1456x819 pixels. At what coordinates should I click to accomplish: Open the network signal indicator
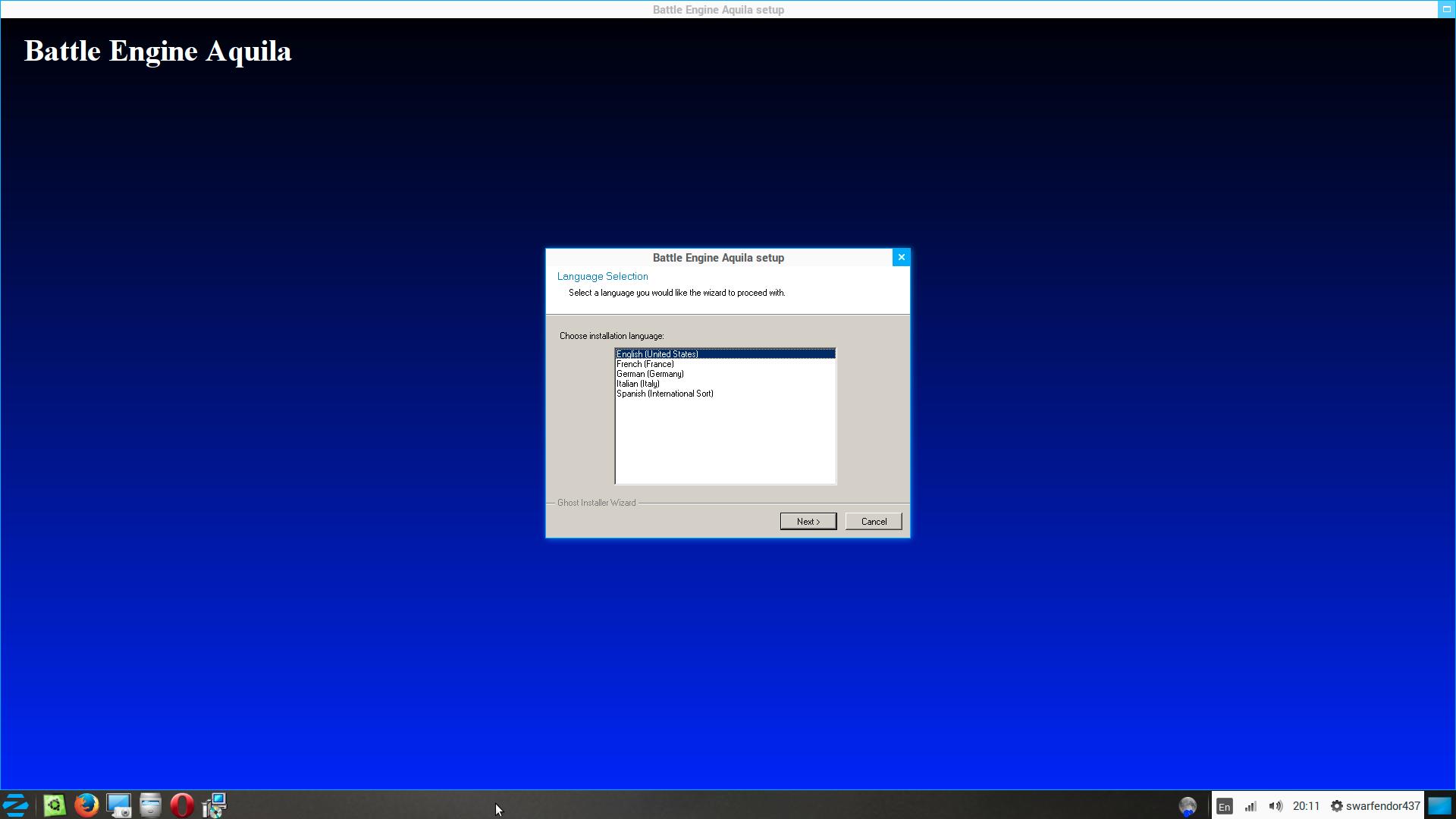click(x=1250, y=806)
